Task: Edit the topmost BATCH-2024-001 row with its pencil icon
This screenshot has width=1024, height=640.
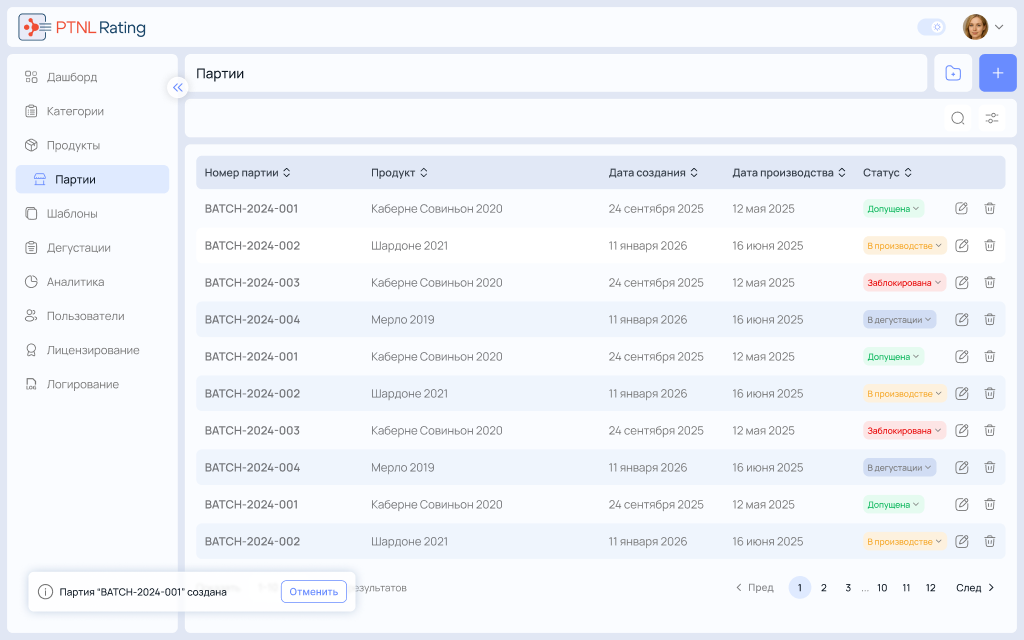Action: tap(961, 208)
